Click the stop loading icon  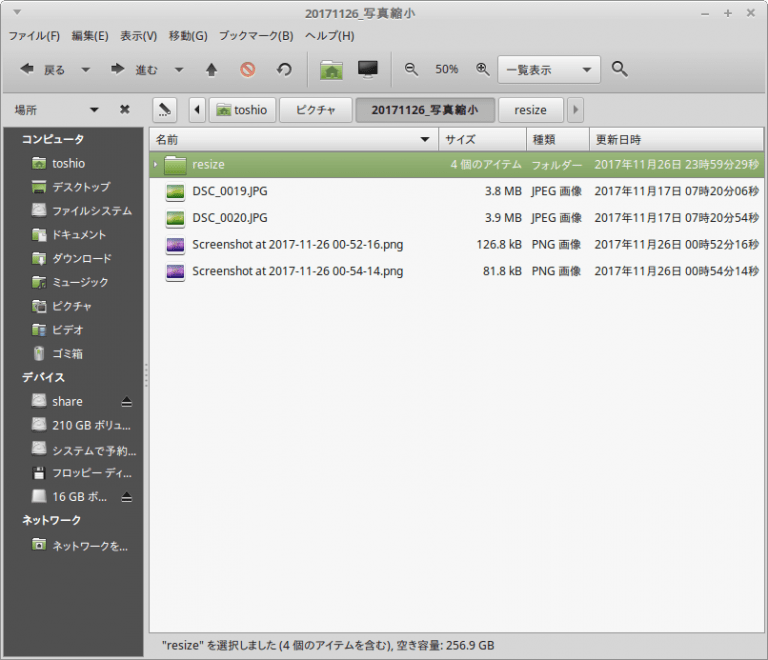tap(247, 70)
